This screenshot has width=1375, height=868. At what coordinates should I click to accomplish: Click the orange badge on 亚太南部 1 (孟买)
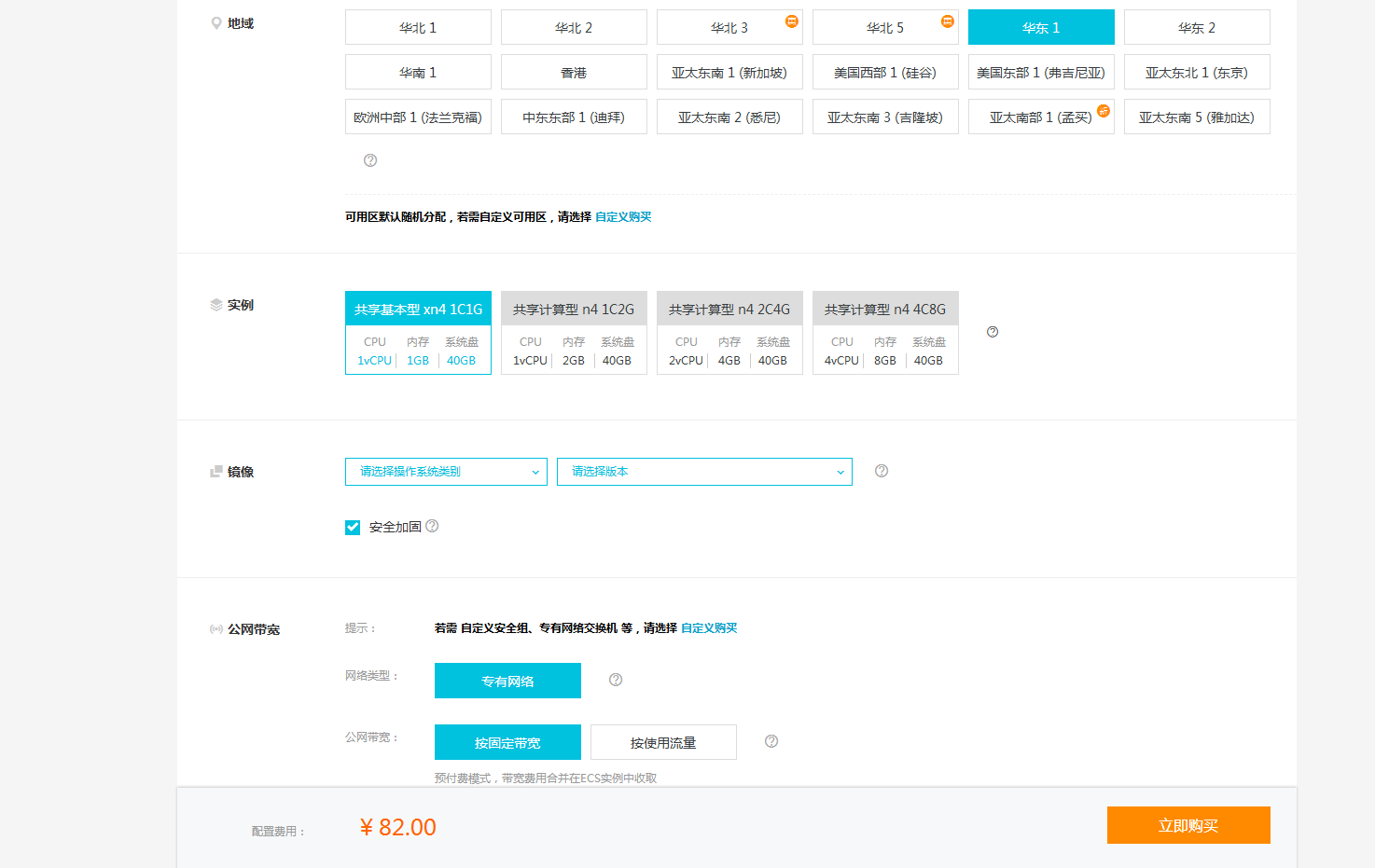coord(1104,111)
